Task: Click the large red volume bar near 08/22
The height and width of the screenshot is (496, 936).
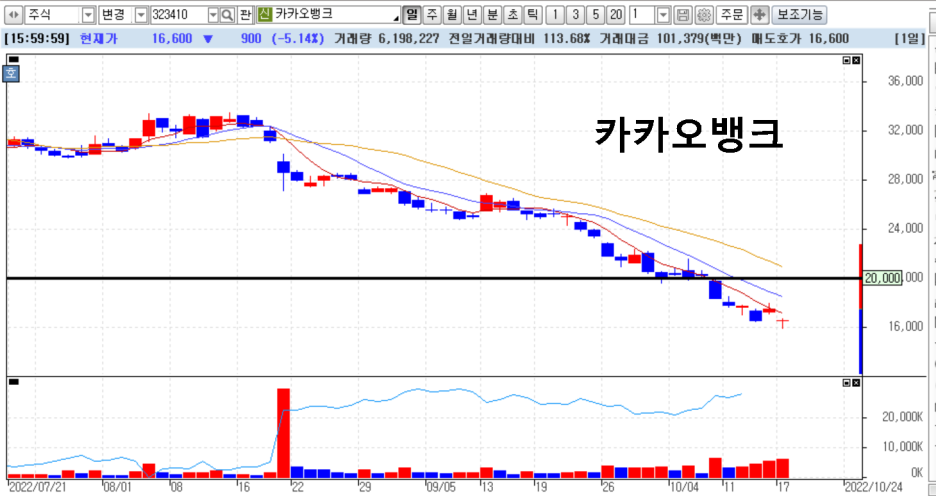Action: coord(284,433)
